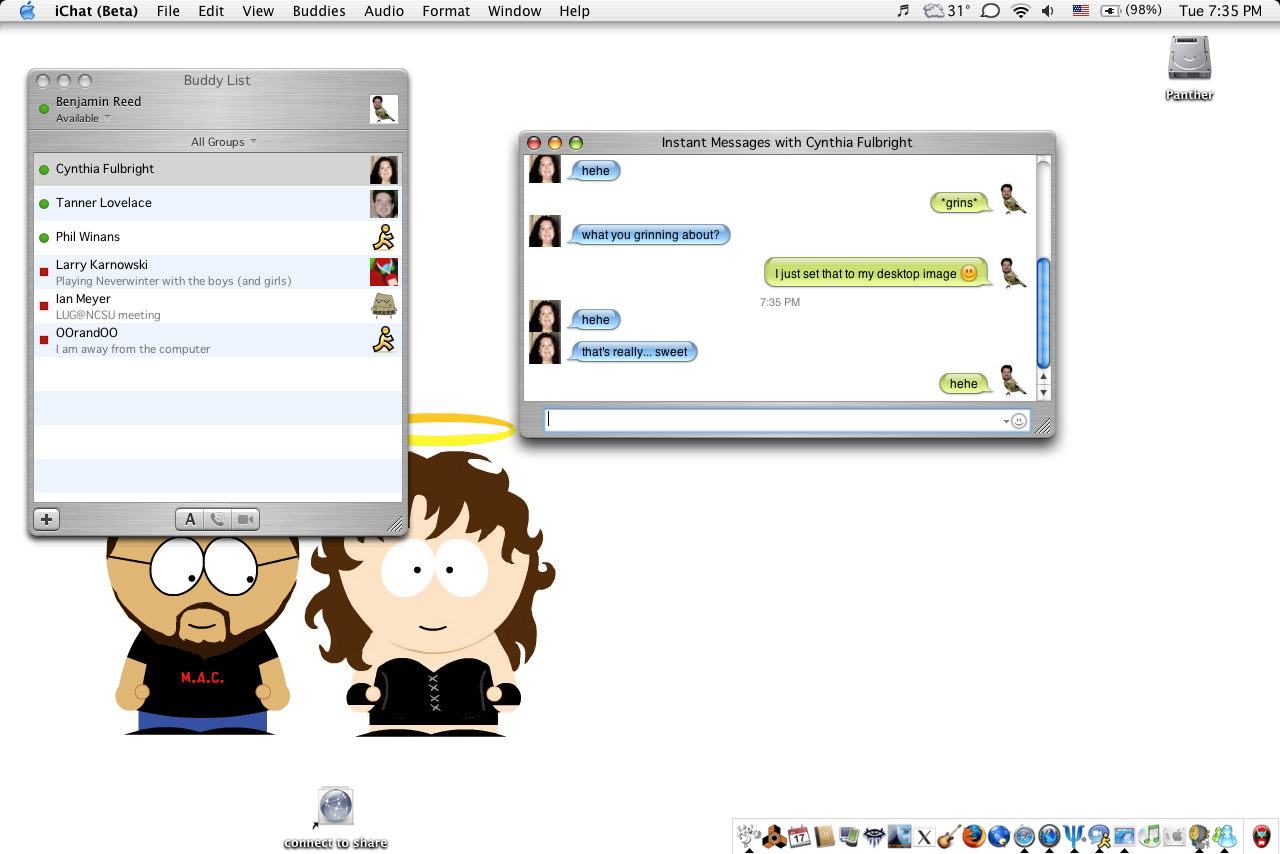Select Phil Winans in buddy list
Image resolution: width=1280 pixels, height=854 pixels.
(x=218, y=237)
